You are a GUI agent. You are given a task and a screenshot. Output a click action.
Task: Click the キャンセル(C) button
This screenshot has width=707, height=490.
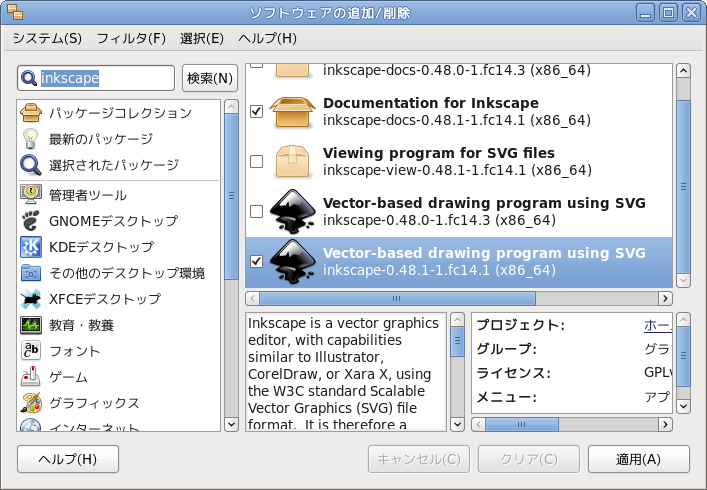tap(419, 459)
